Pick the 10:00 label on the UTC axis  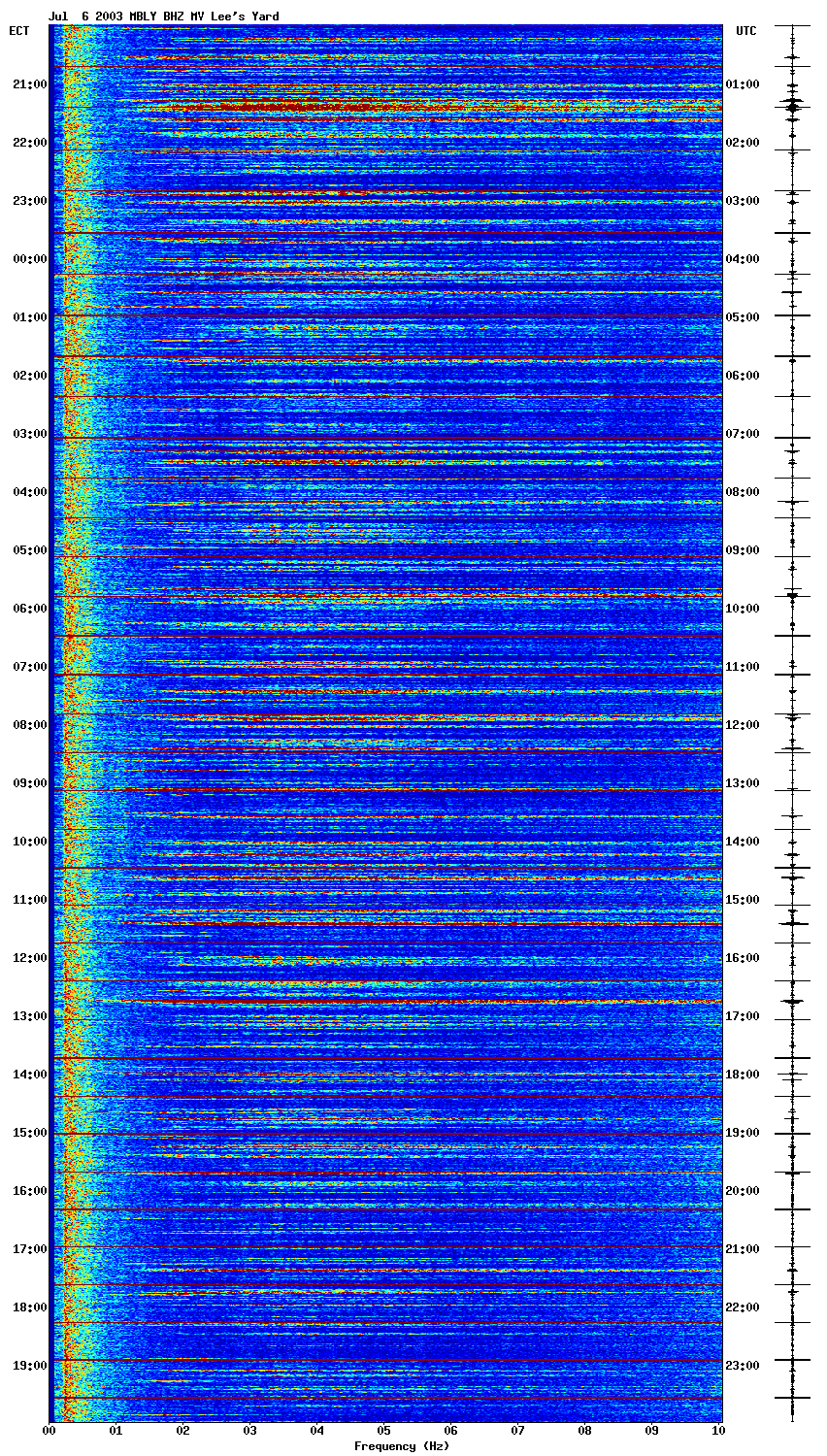tap(743, 609)
